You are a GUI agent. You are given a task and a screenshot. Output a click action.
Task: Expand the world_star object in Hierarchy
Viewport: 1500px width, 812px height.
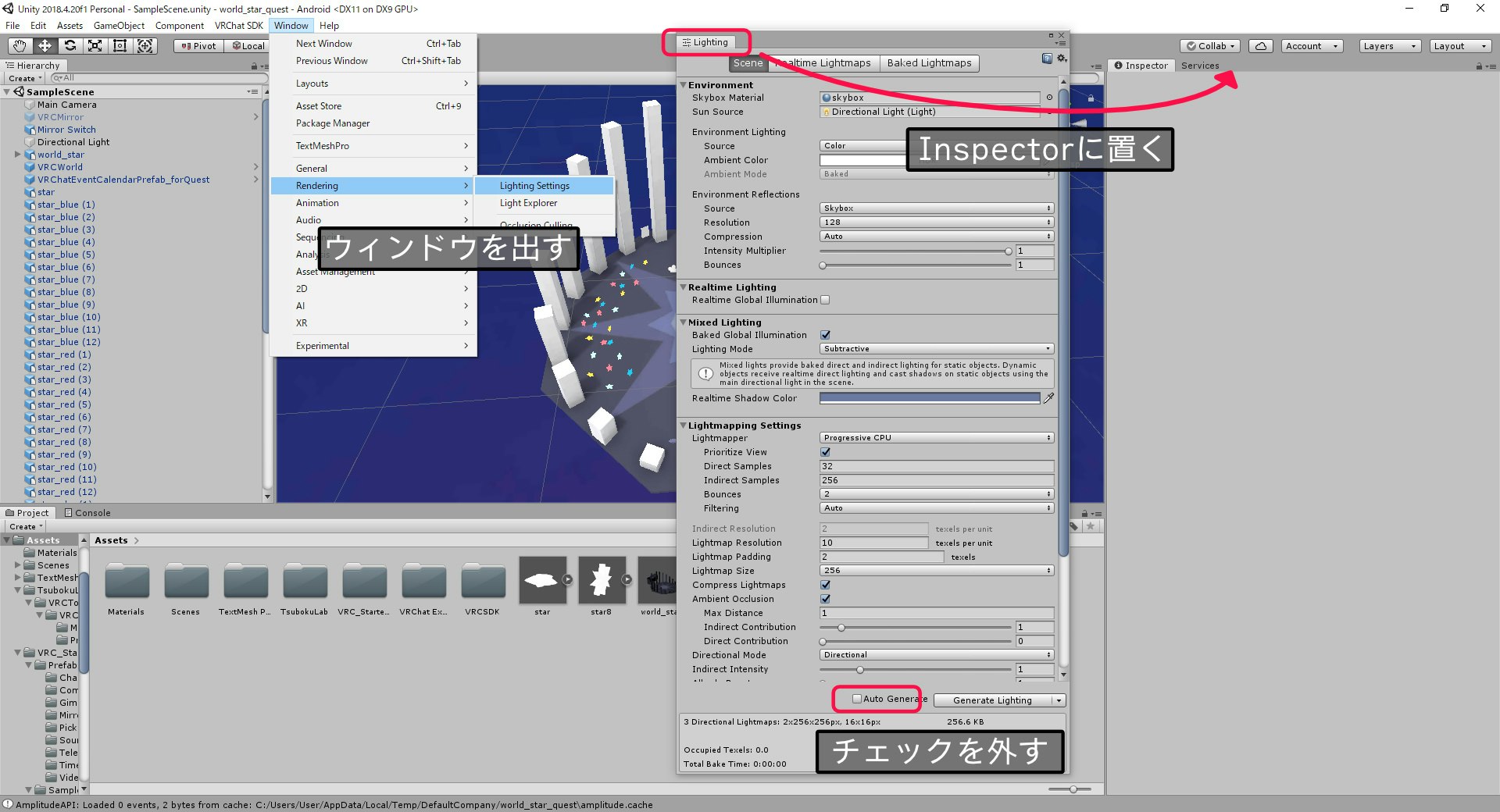[18, 155]
